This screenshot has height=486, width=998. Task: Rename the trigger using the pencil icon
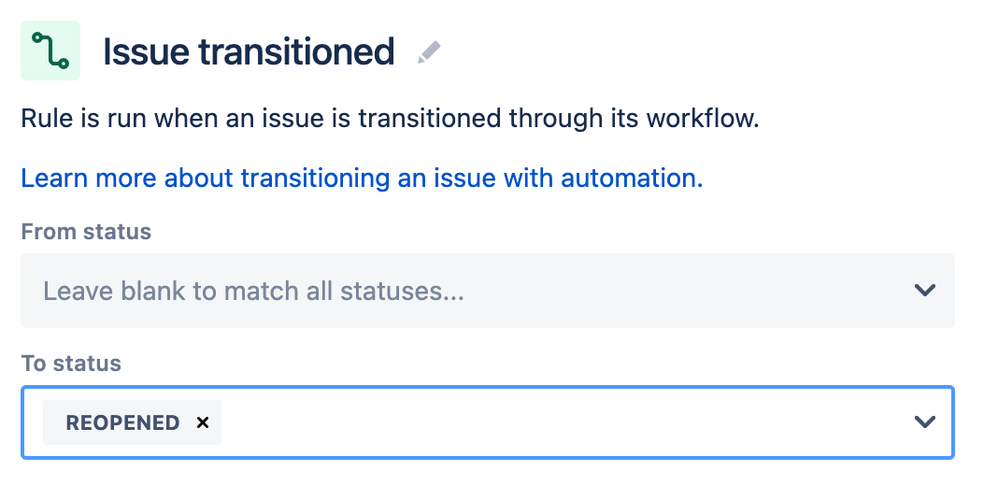[x=429, y=52]
